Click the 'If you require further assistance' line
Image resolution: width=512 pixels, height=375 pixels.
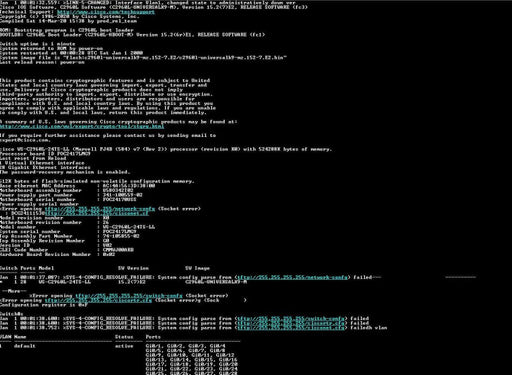(x=108, y=136)
